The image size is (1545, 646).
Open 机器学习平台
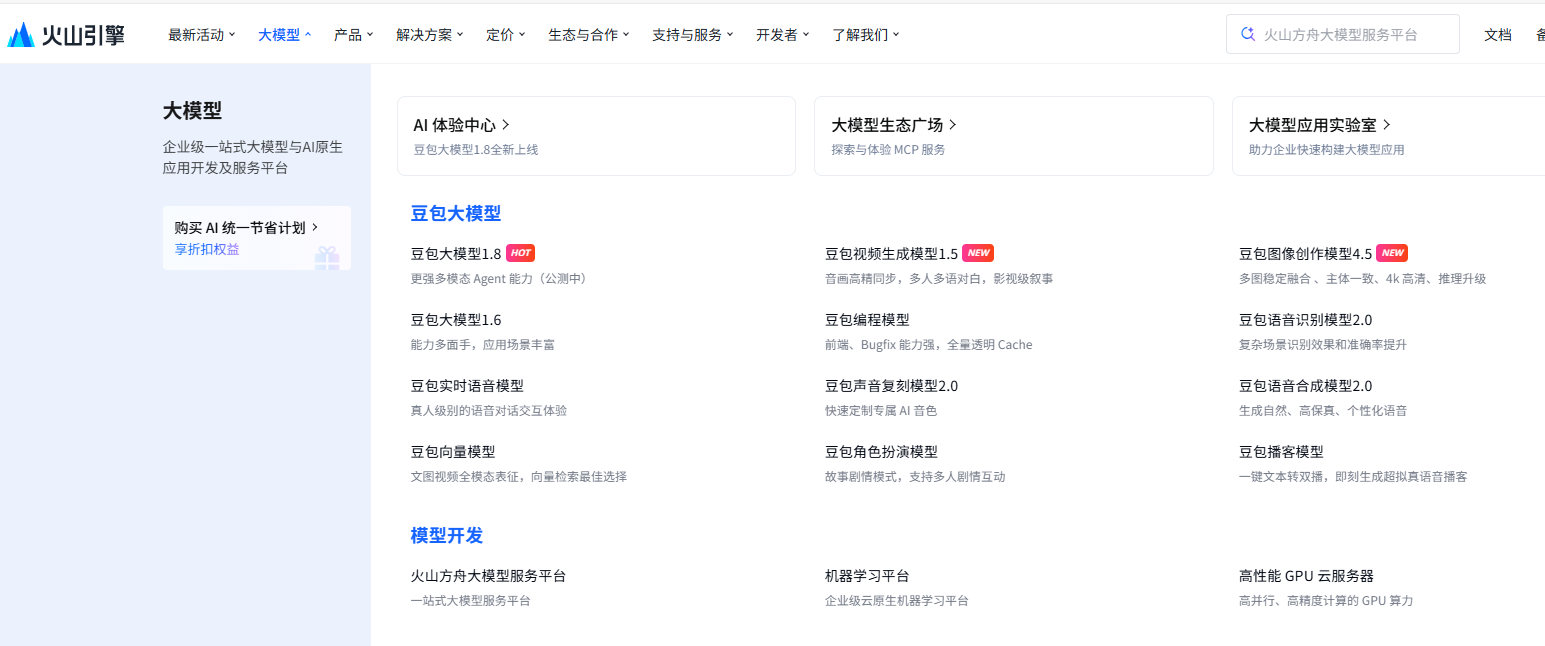[x=867, y=576]
